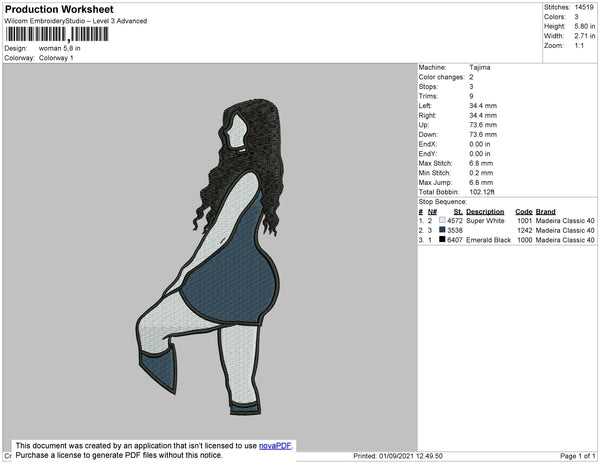The height and width of the screenshot is (464, 600).
Task: Select code 1242 in stop sequence
Action: coord(525,230)
